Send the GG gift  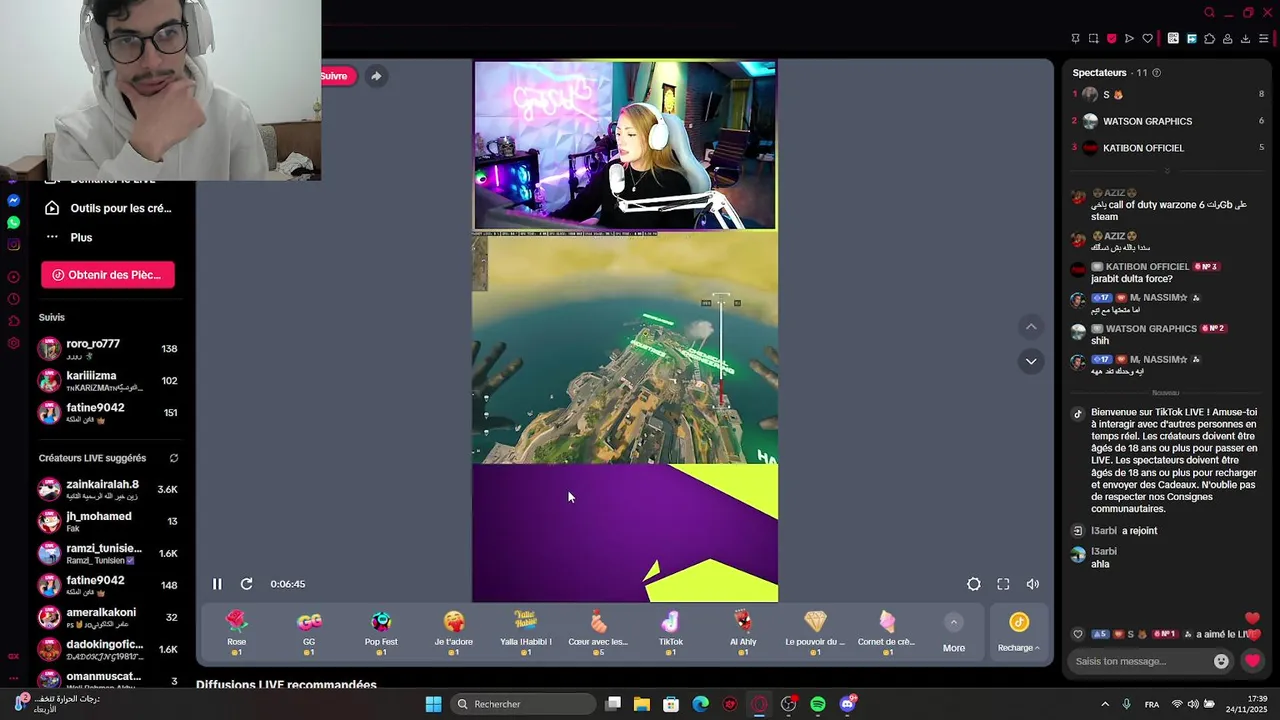(309, 633)
